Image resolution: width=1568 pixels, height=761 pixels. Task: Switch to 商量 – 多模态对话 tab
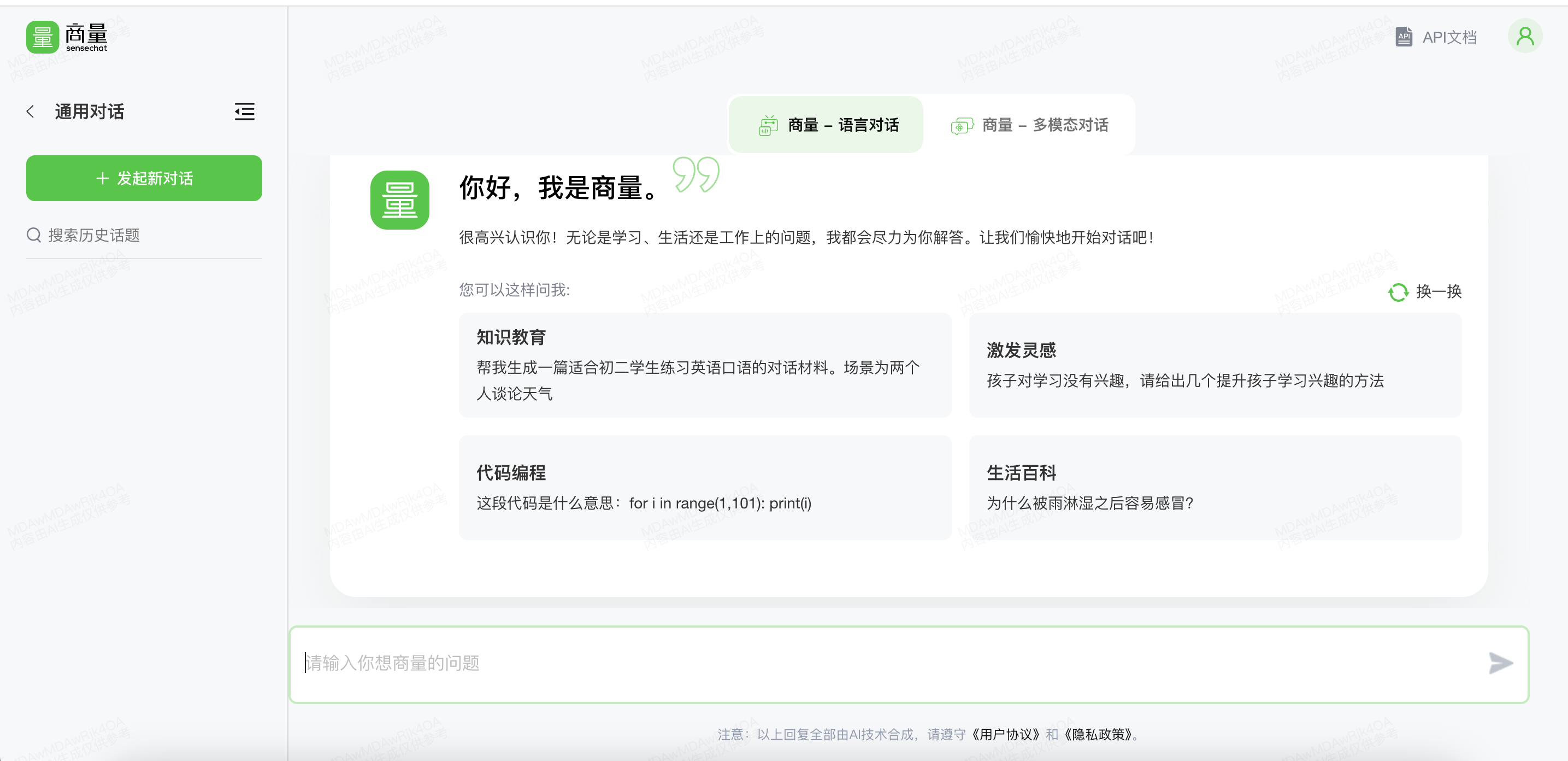pos(1030,125)
